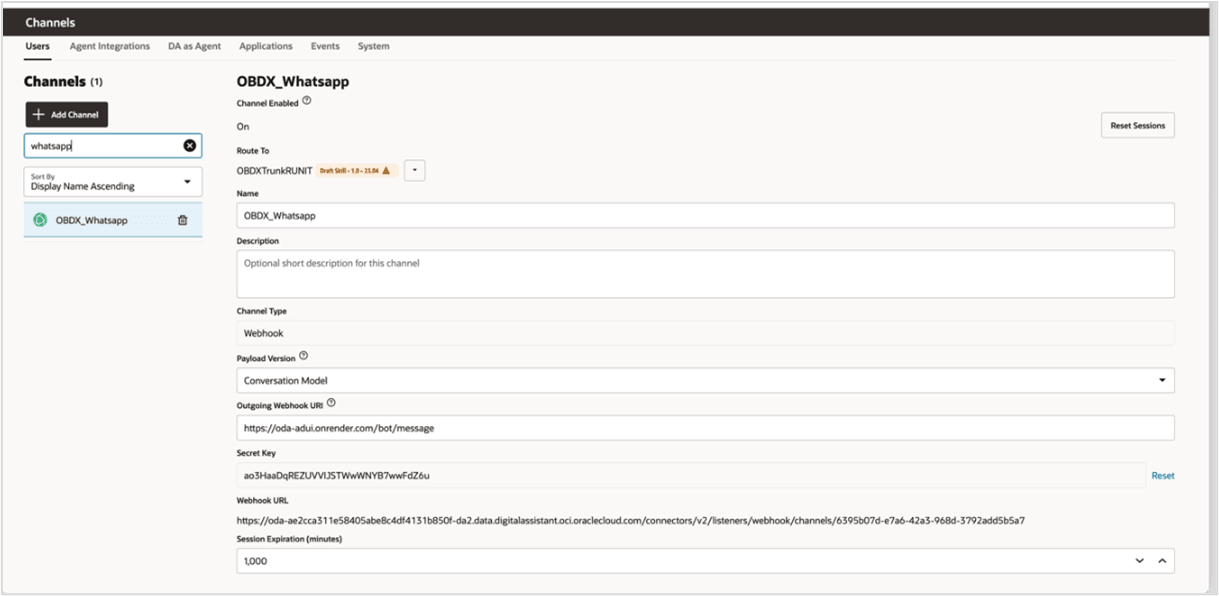1219x596 pixels.
Task: Open Channel Enabled help icon
Action: coord(307,101)
